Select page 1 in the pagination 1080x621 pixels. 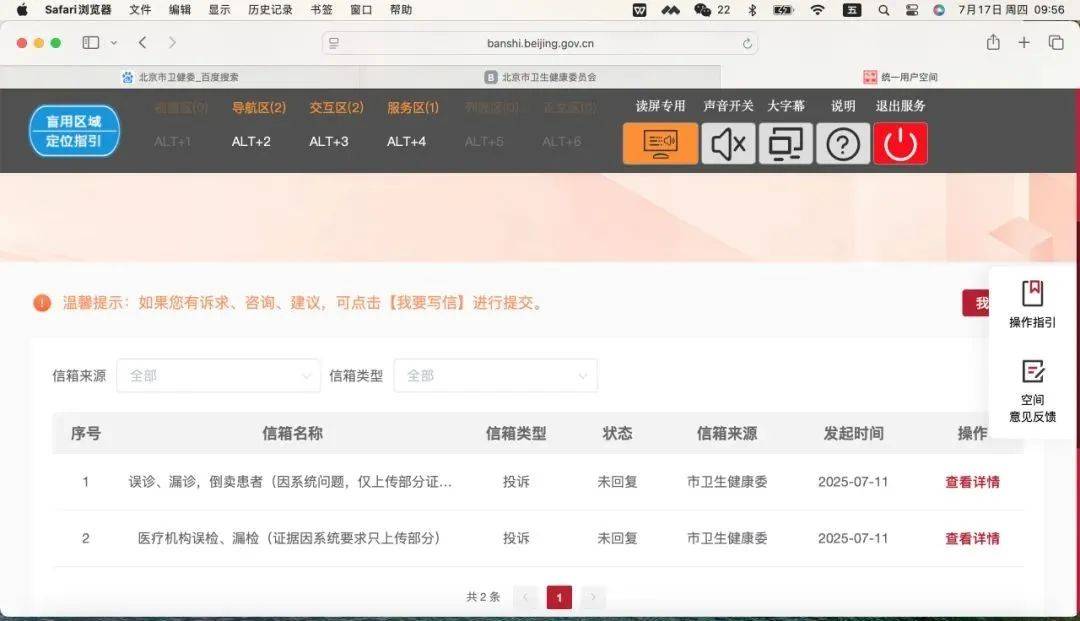click(x=559, y=596)
